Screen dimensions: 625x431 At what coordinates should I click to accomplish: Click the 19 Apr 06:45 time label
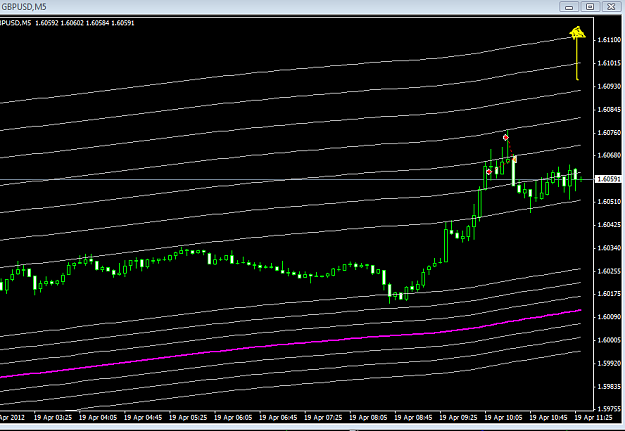coord(278,417)
